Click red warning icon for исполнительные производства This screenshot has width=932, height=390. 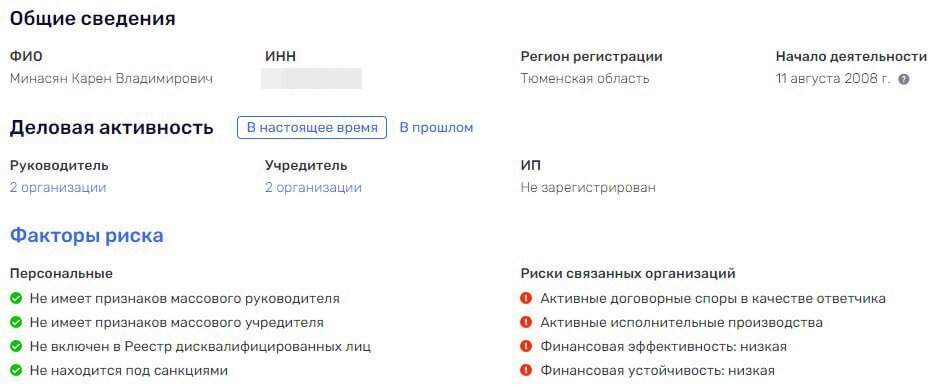click(525, 323)
